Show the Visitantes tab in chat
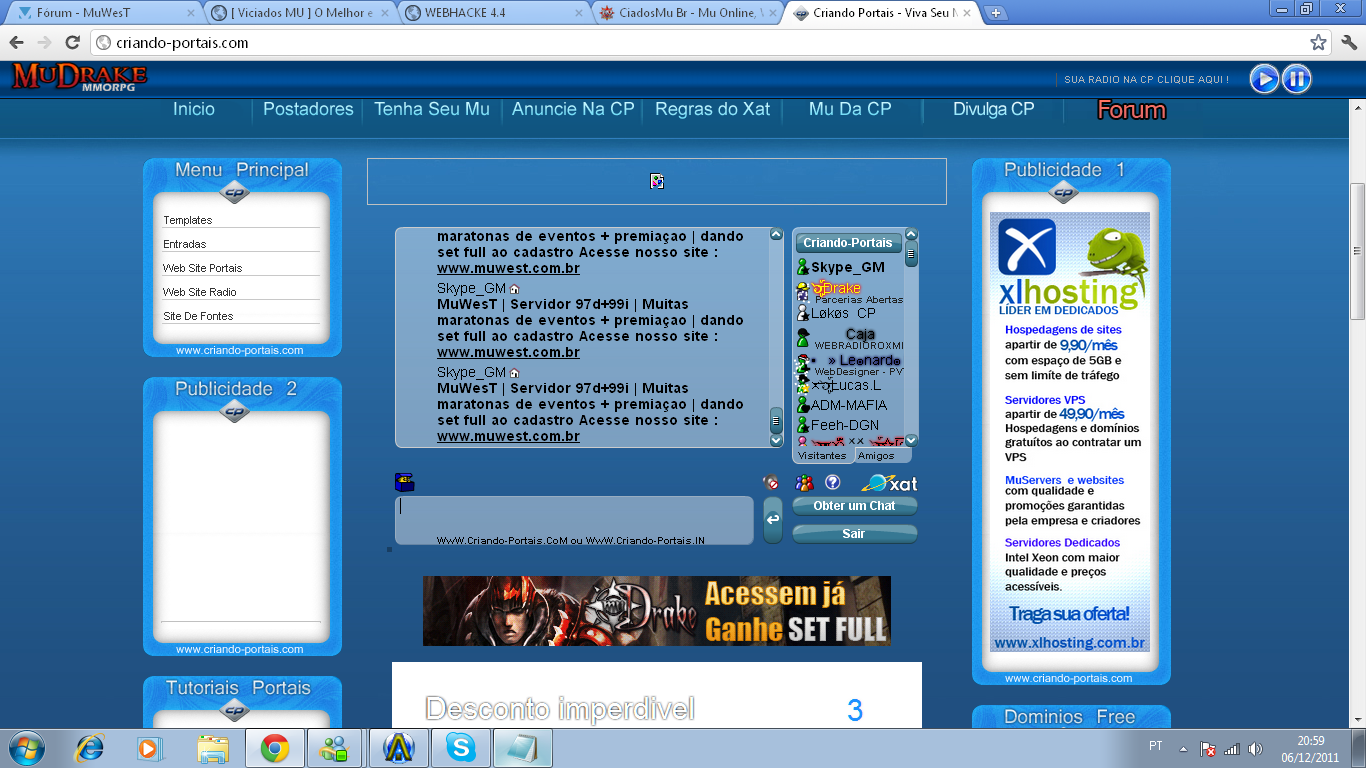Viewport: 1366px width, 768px height. (822, 455)
